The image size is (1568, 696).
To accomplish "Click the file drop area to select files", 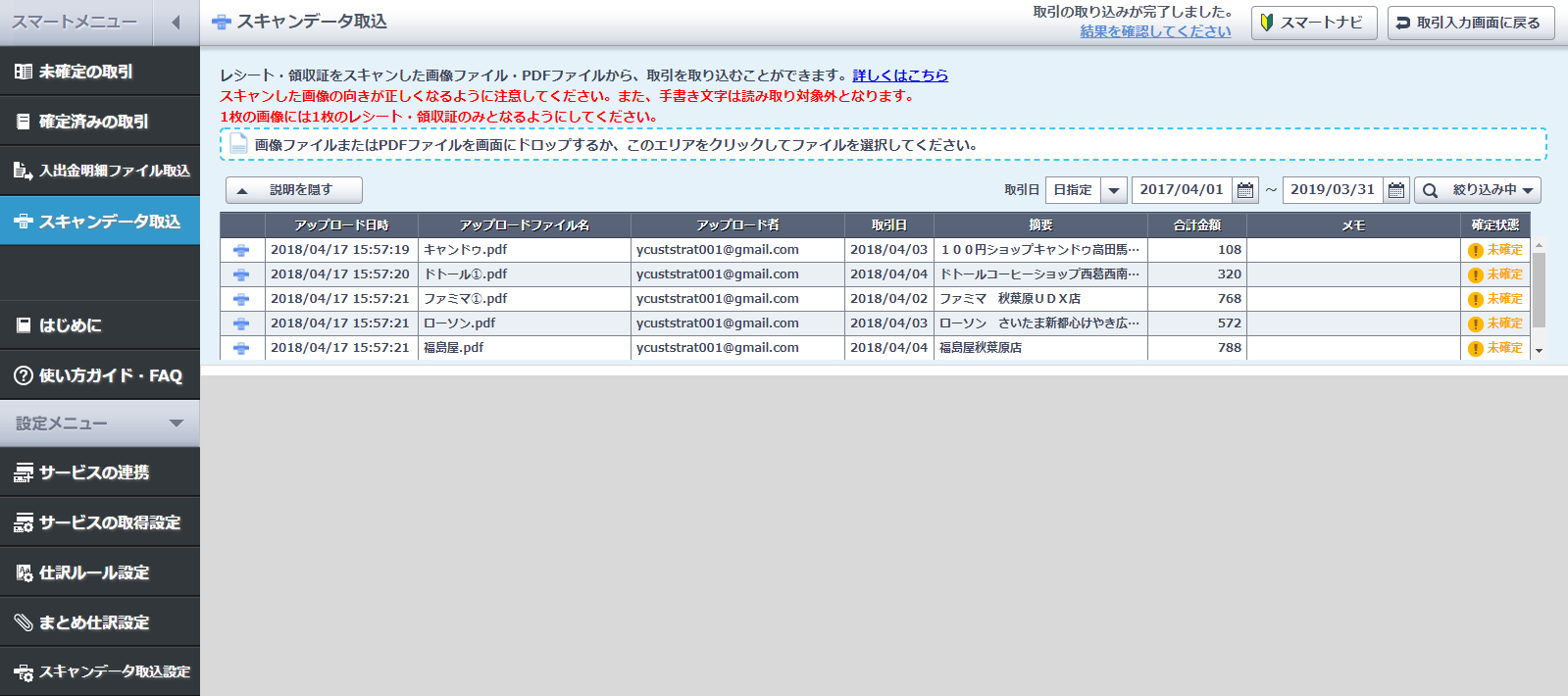I will (x=883, y=144).
